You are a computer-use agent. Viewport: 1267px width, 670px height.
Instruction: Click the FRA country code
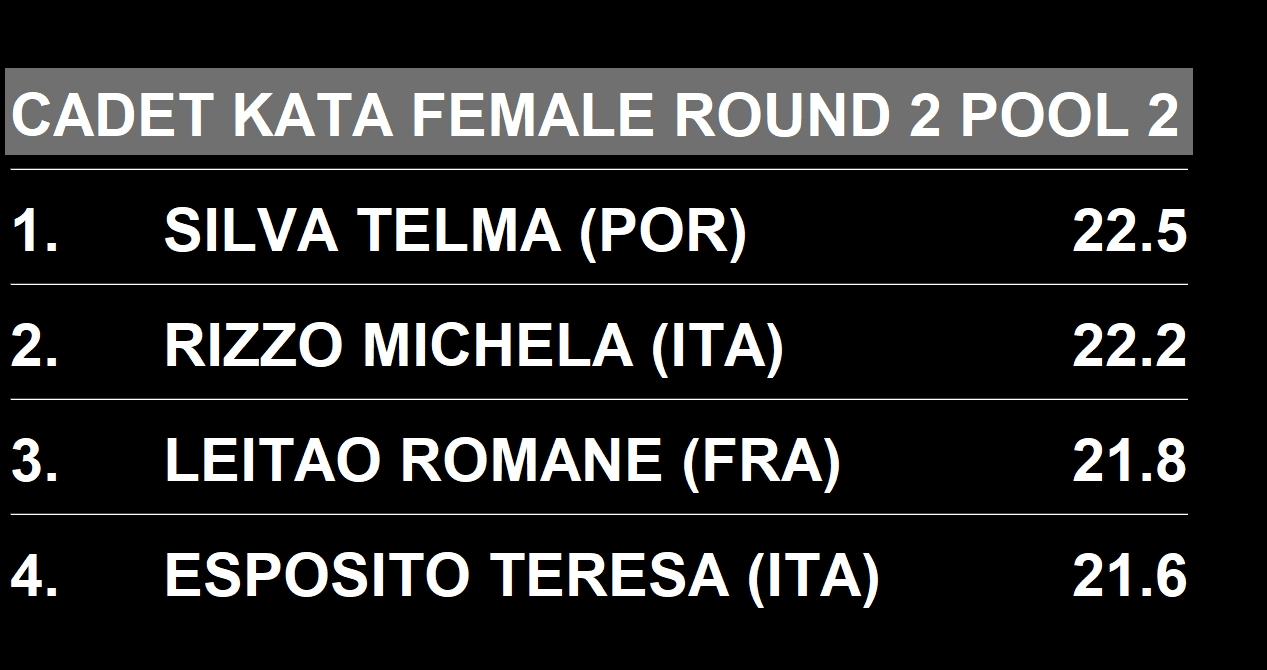760,462
